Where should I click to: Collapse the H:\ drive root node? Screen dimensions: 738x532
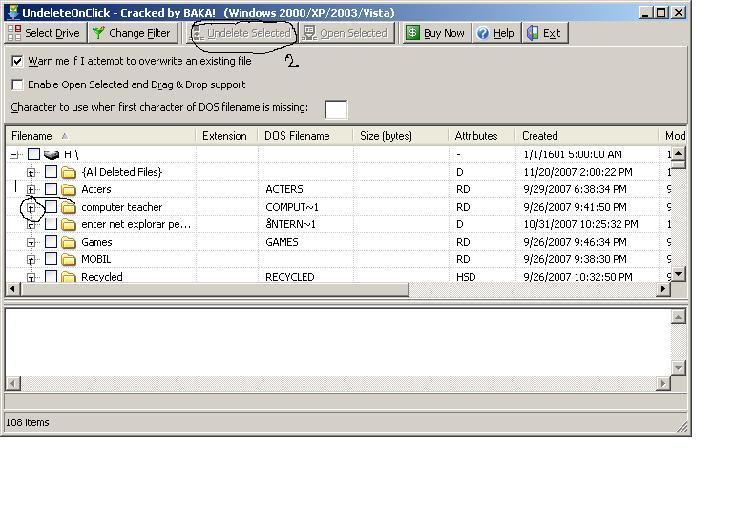15,155
